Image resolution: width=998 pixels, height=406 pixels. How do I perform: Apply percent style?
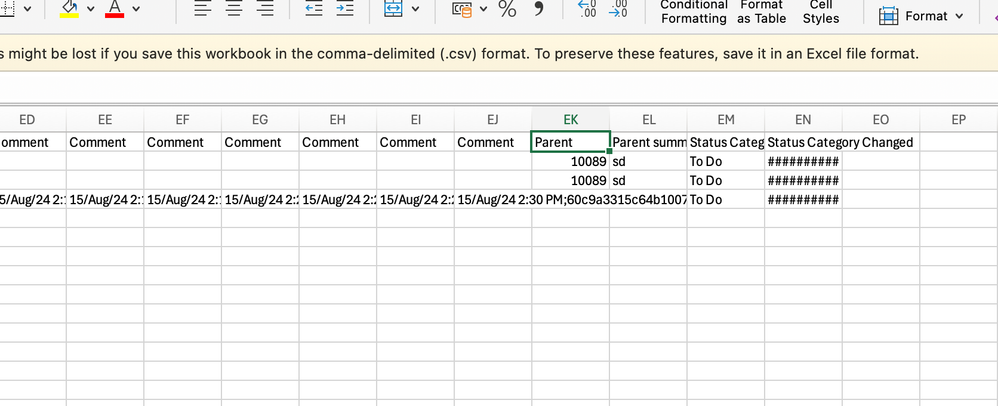[507, 9]
